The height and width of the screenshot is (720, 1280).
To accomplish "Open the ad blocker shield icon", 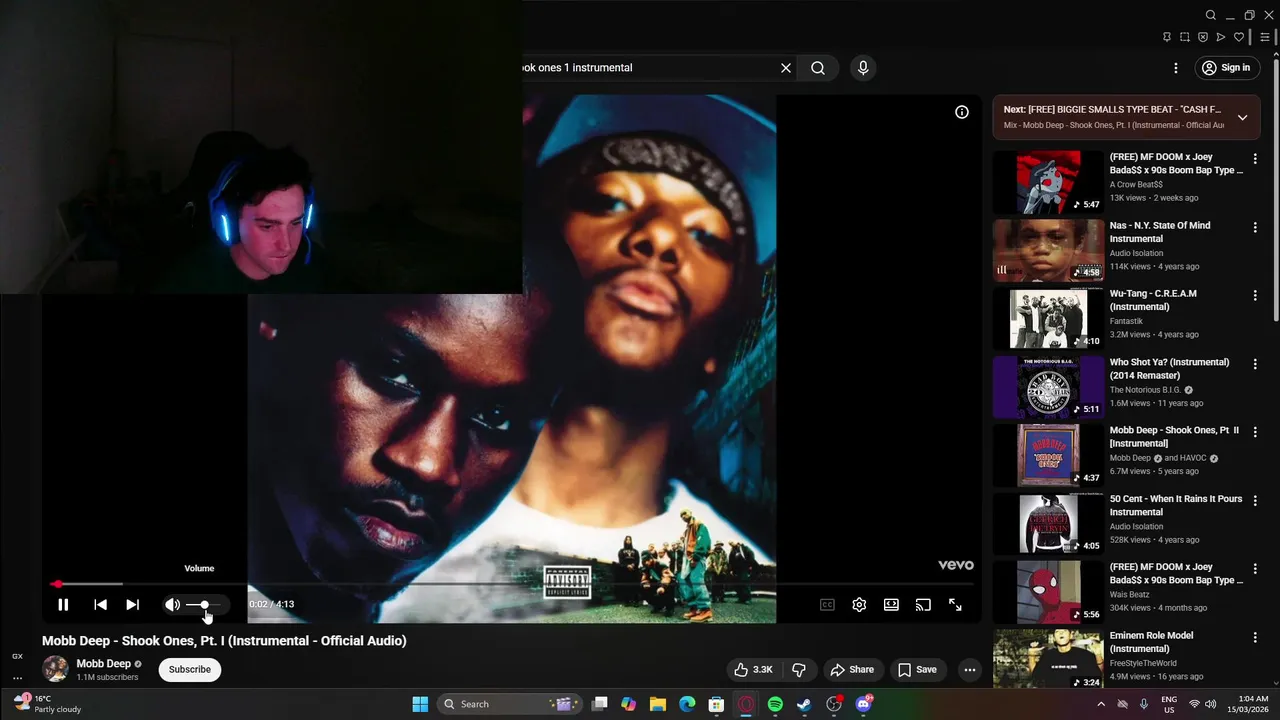I will click(x=1203, y=37).
